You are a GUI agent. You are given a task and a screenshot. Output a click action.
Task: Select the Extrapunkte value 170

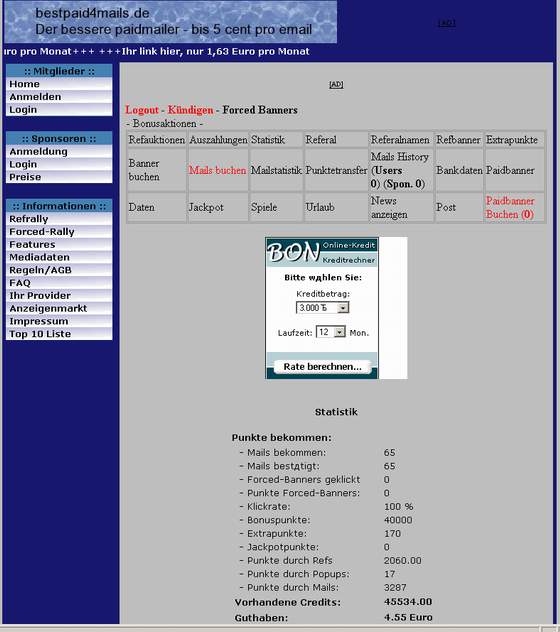click(392, 534)
